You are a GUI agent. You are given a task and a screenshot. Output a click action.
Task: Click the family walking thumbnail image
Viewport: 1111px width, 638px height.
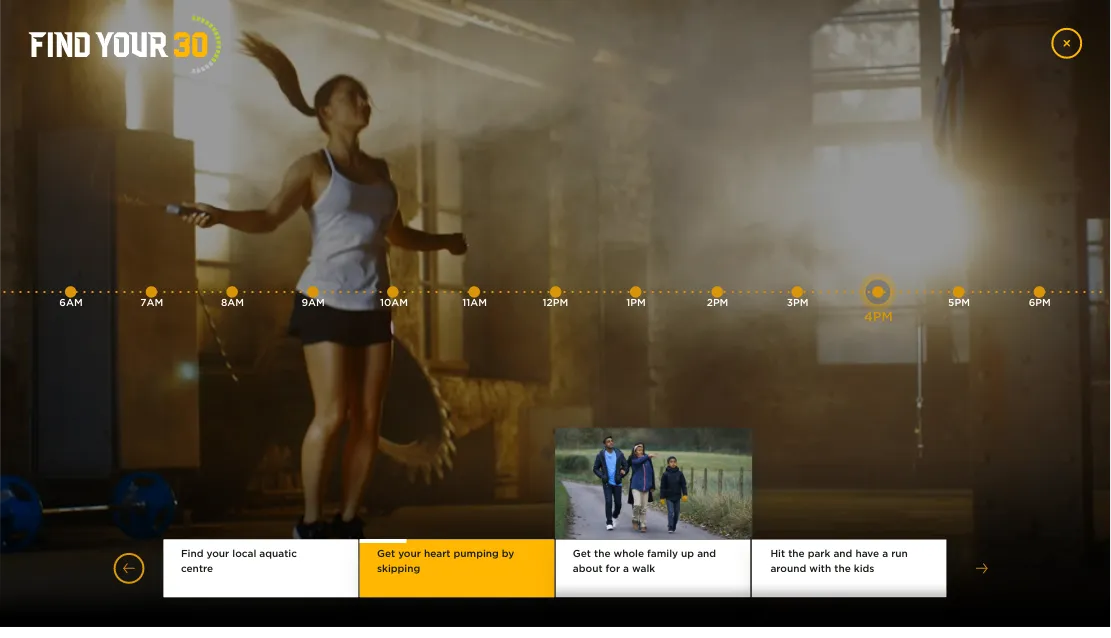653,483
